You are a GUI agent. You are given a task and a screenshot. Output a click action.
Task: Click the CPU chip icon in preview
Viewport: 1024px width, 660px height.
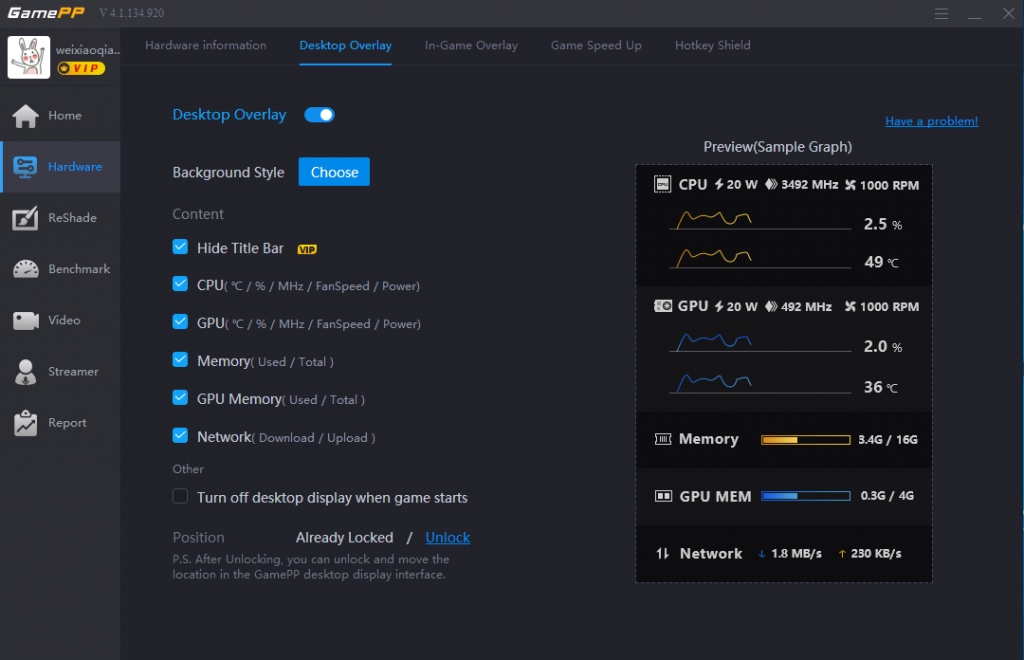point(662,185)
